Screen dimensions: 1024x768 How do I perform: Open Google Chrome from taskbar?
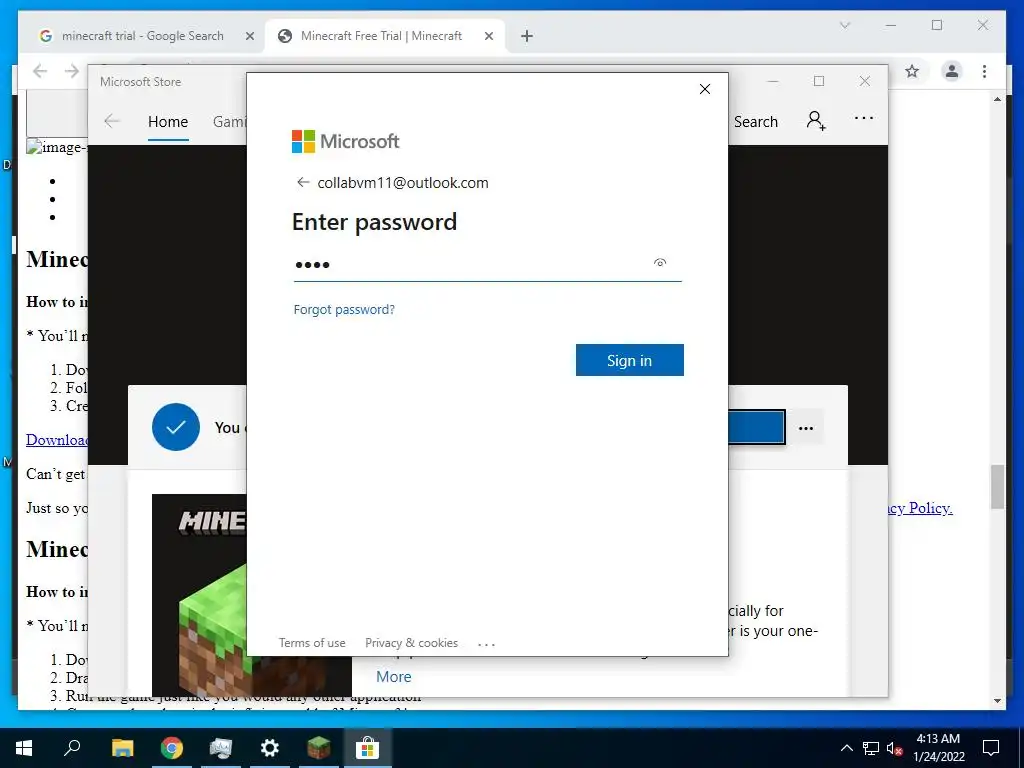[x=172, y=748]
